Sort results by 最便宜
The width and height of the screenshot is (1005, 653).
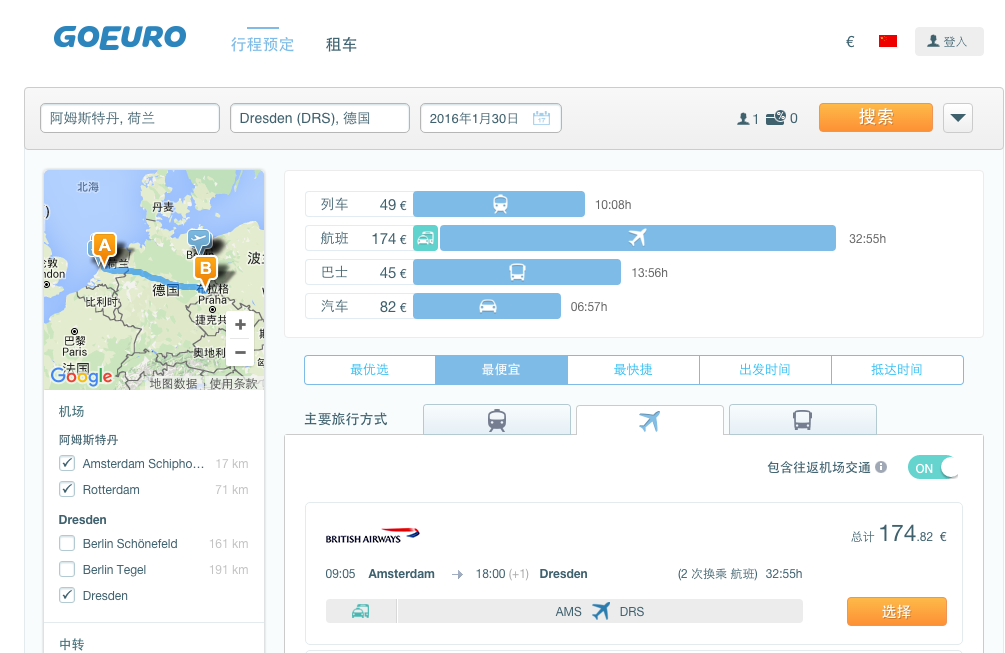[x=501, y=370]
